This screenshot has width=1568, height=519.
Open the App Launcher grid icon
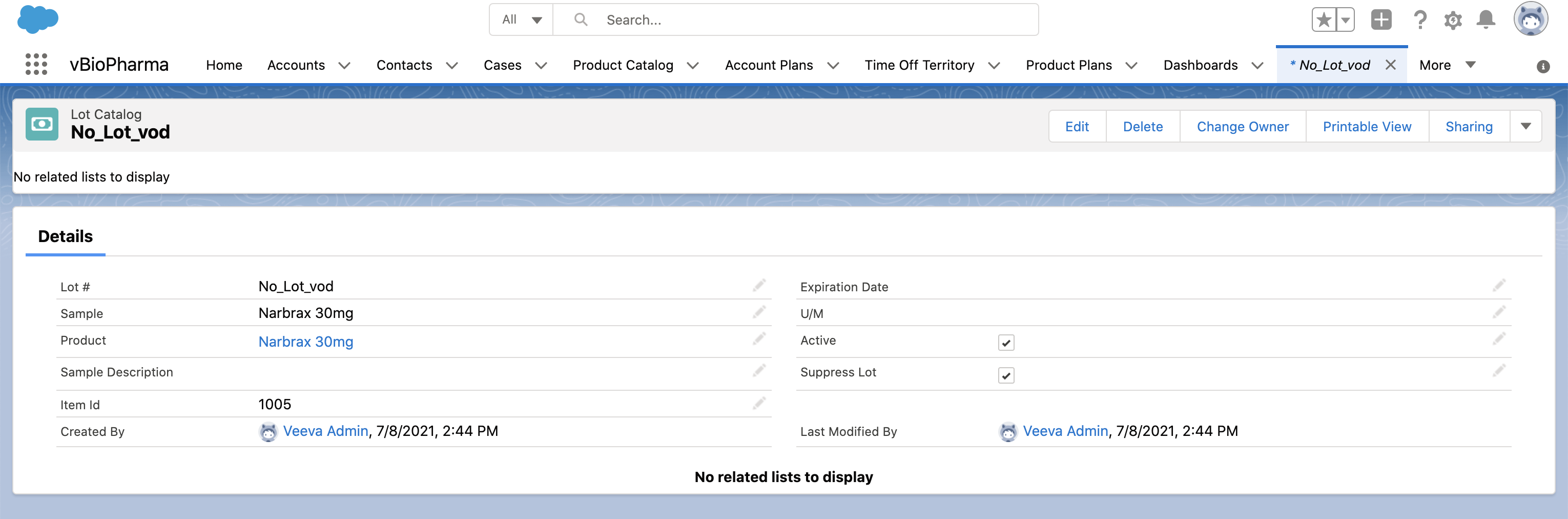36,64
